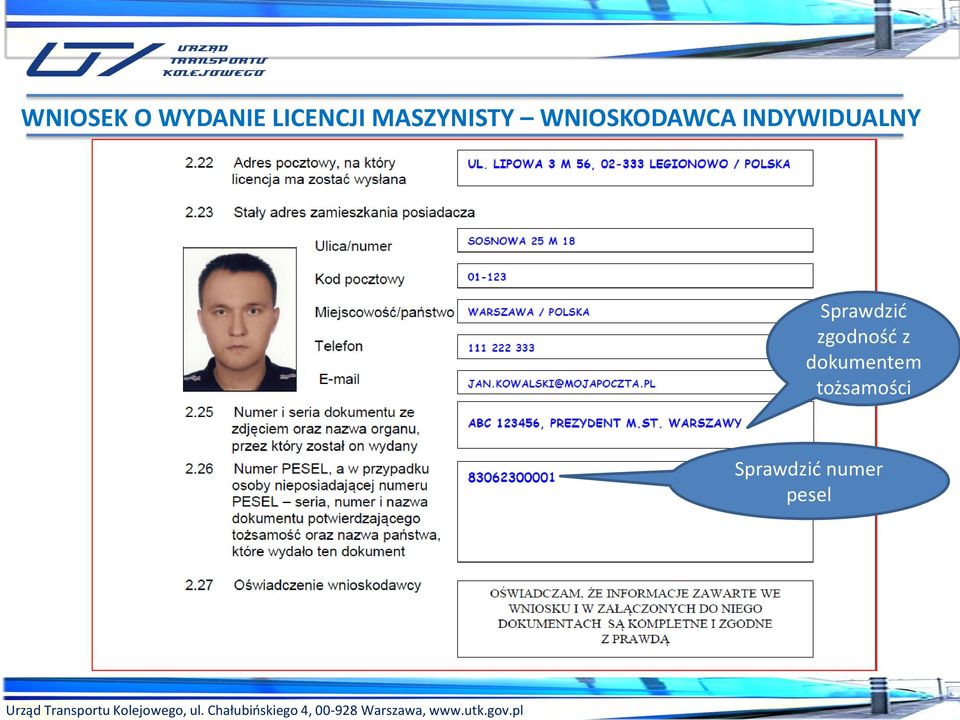Screen dimensions: 960x720
Task: Click label 2.27 Oświadczenie wnioskodawcy
Action: pyautogui.click(x=303, y=585)
